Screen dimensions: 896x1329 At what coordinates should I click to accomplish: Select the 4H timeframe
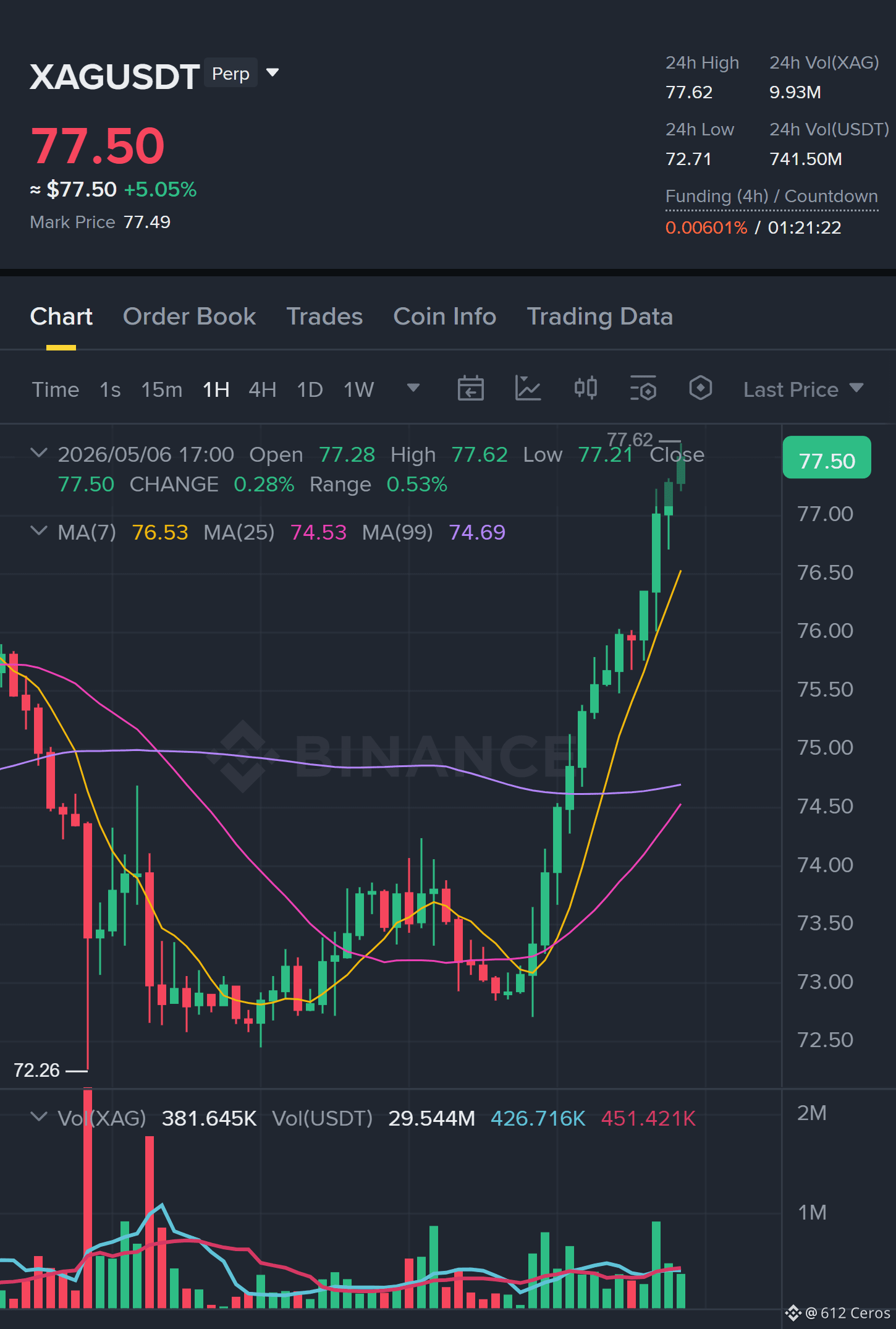262,389
